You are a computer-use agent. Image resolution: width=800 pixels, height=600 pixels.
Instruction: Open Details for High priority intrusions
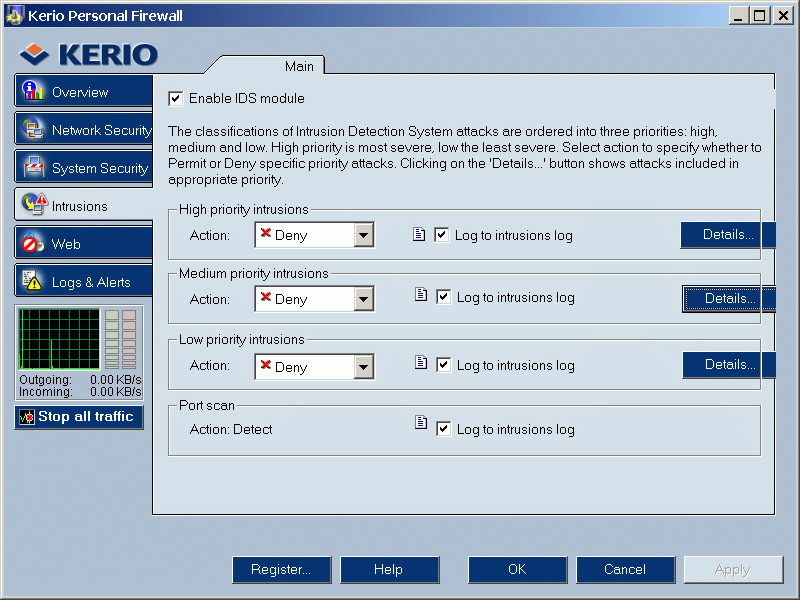[x=728, y=235]
